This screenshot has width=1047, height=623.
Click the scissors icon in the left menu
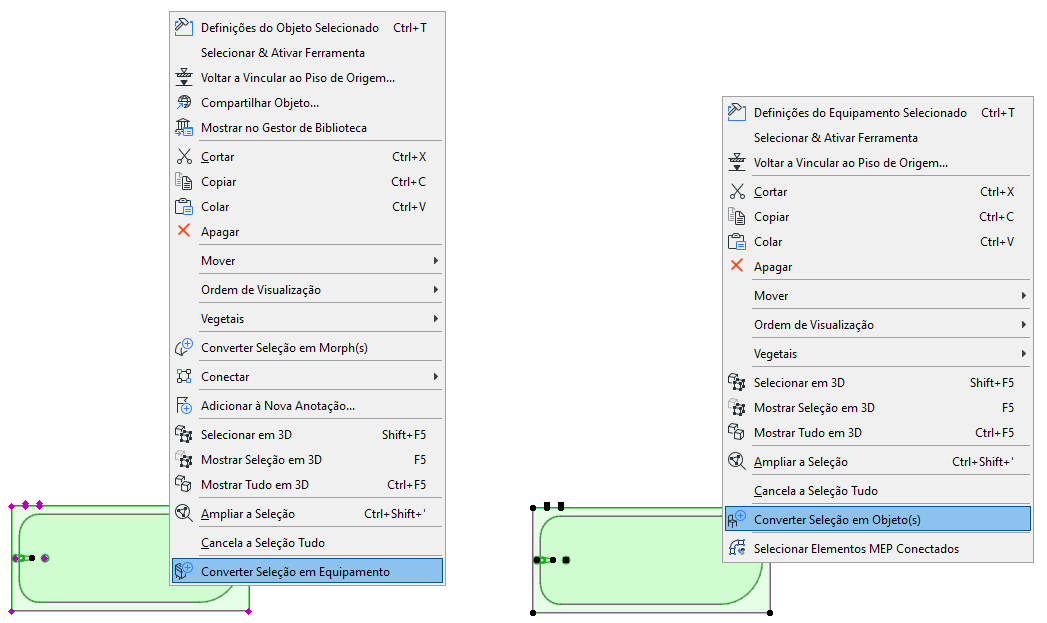184,156
